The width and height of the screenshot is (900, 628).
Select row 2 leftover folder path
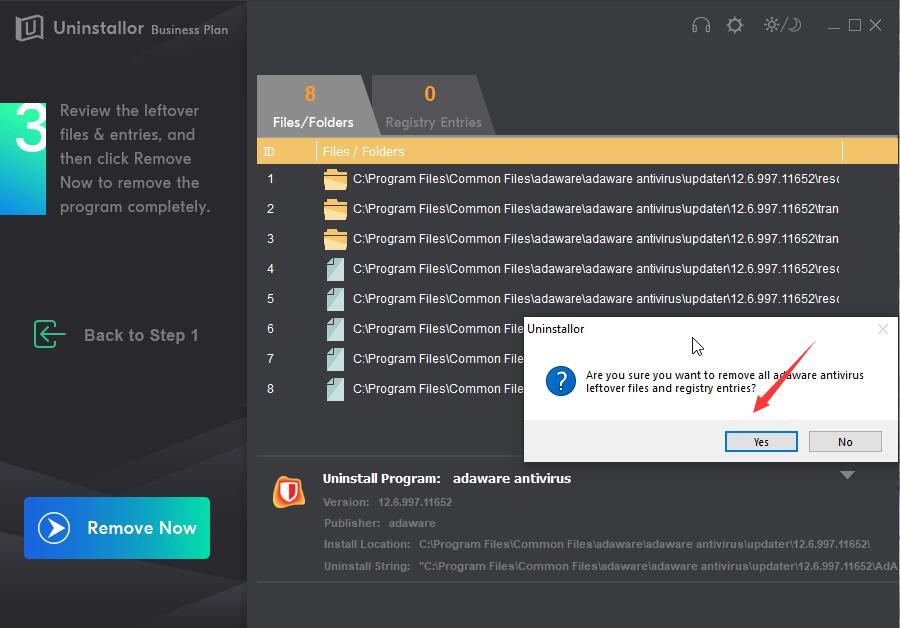(596, 209)
